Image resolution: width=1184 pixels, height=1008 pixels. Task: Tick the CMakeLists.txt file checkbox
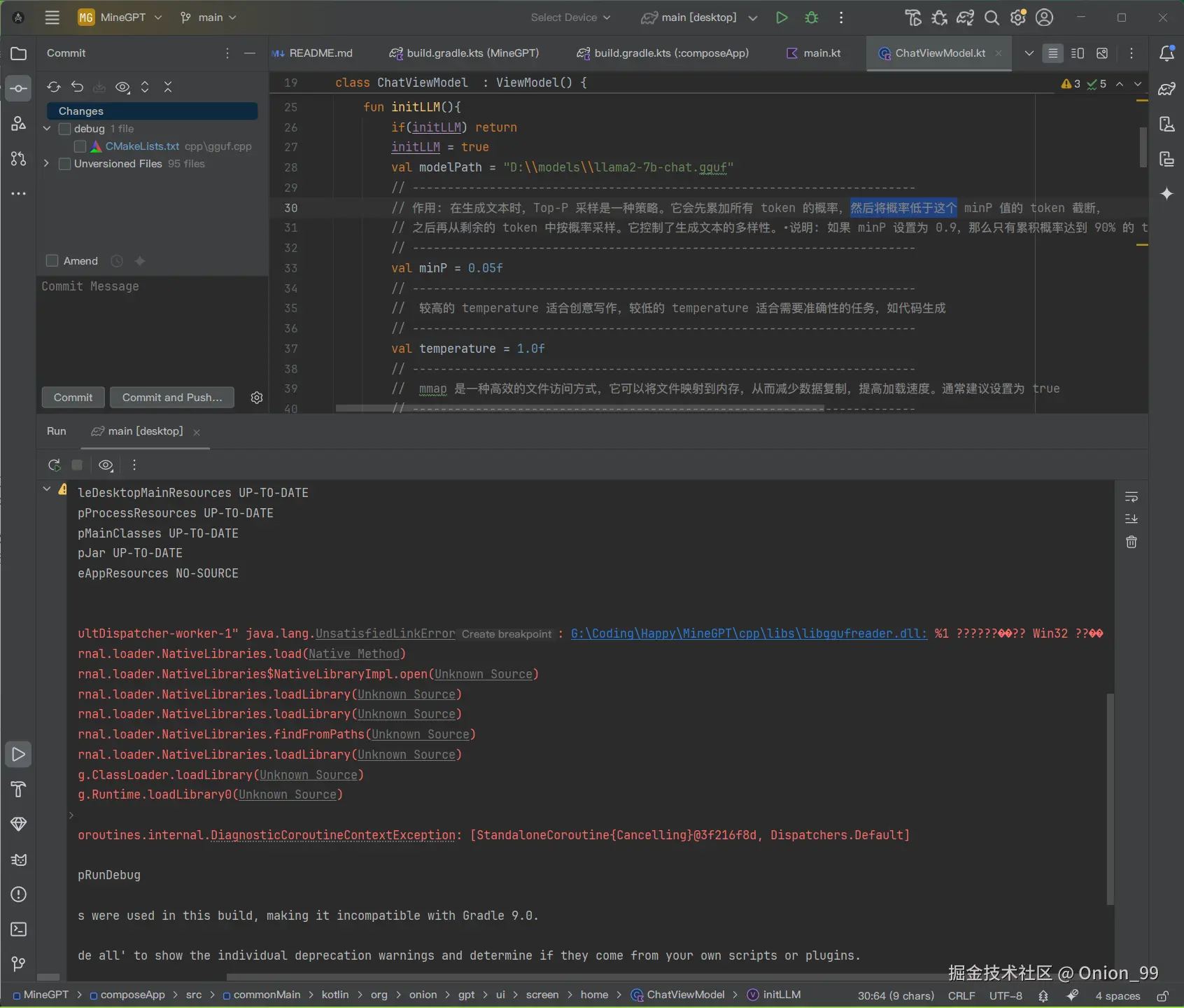[x=80, y=146]
